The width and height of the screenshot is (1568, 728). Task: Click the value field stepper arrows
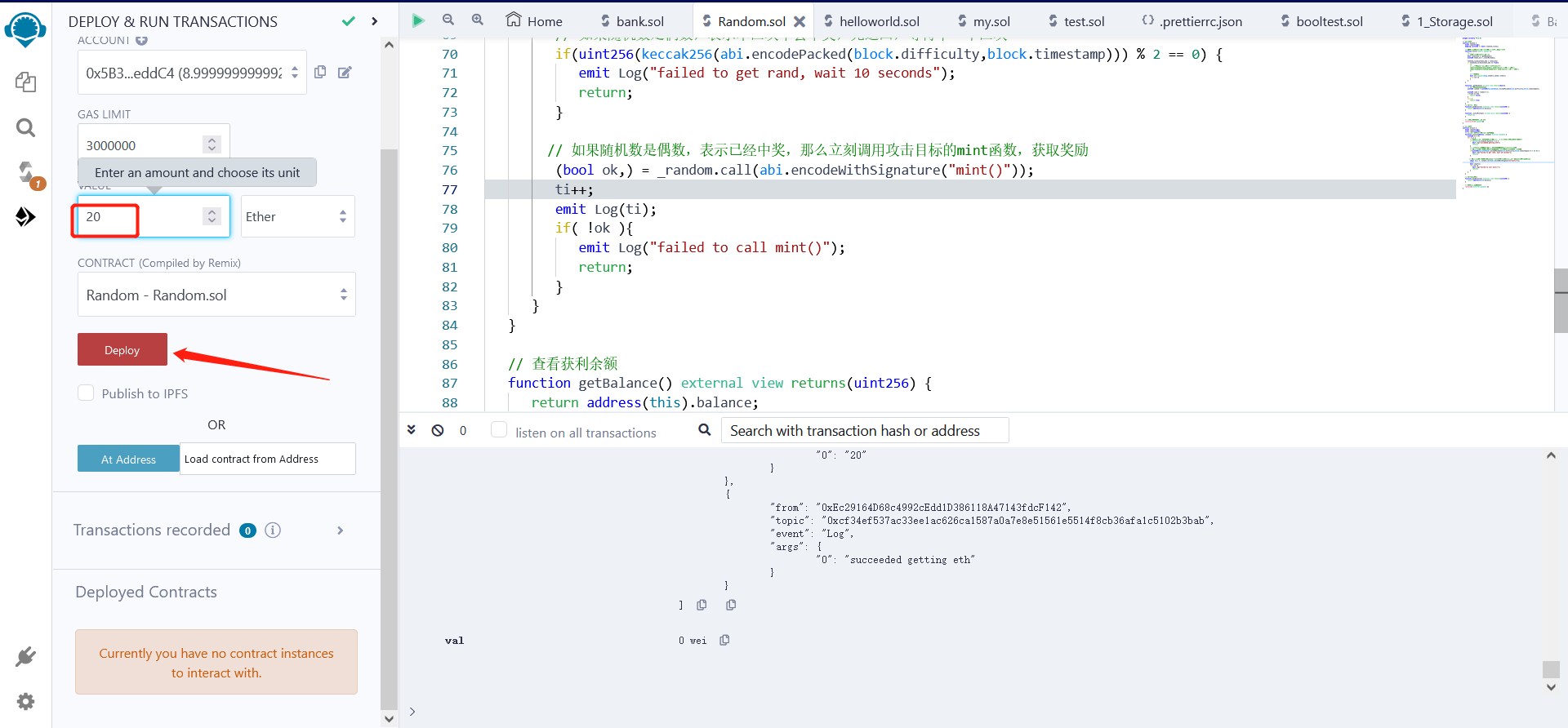212,215
